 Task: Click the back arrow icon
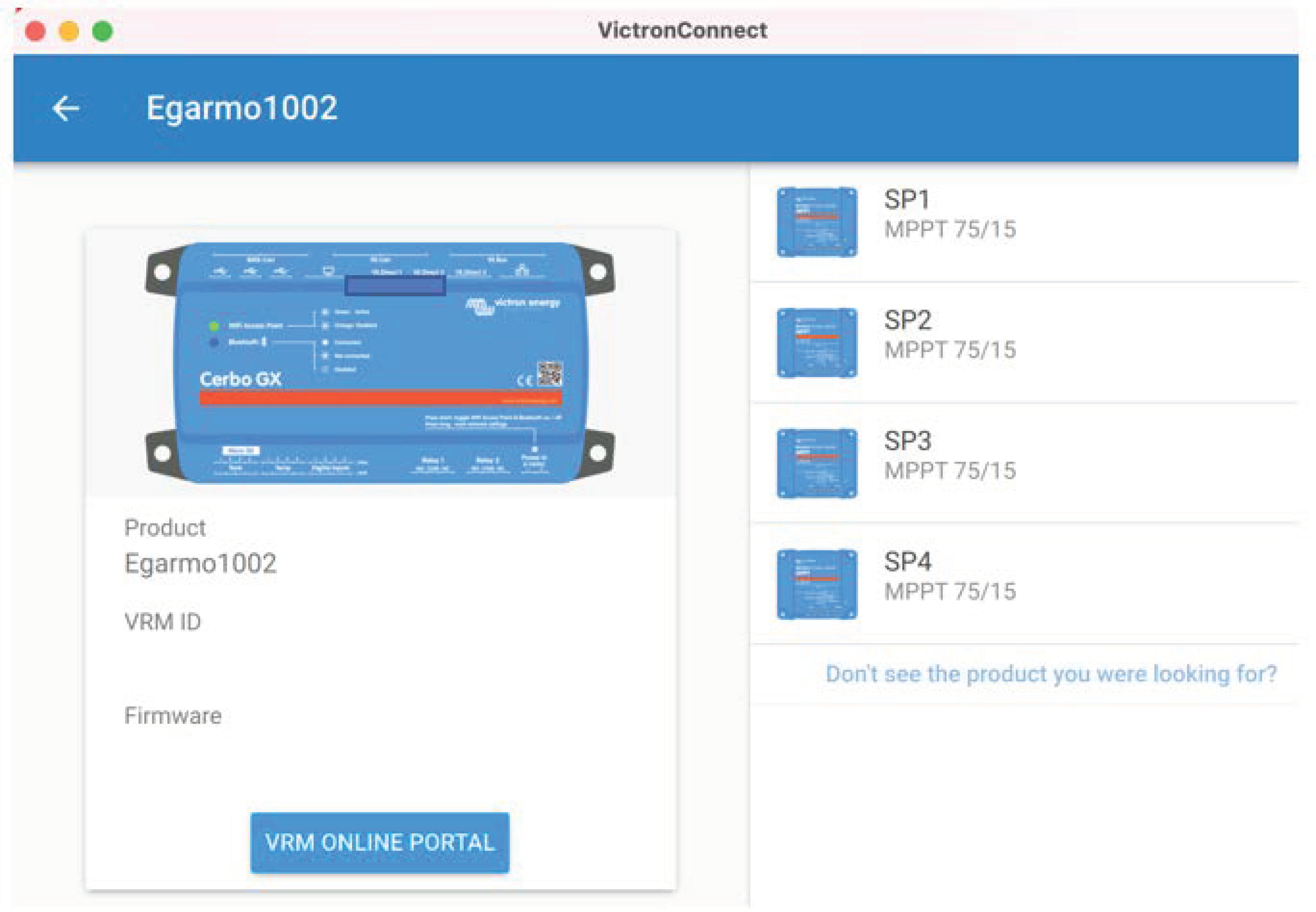[66, 109]
